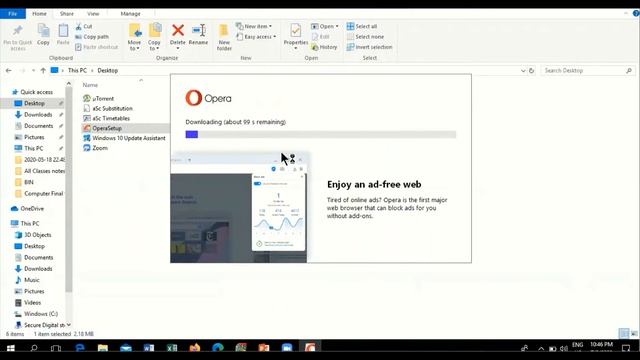Viewport: 640px width, 360px height.
Task: Select the uTorrent file
Action: coord(98,98)
